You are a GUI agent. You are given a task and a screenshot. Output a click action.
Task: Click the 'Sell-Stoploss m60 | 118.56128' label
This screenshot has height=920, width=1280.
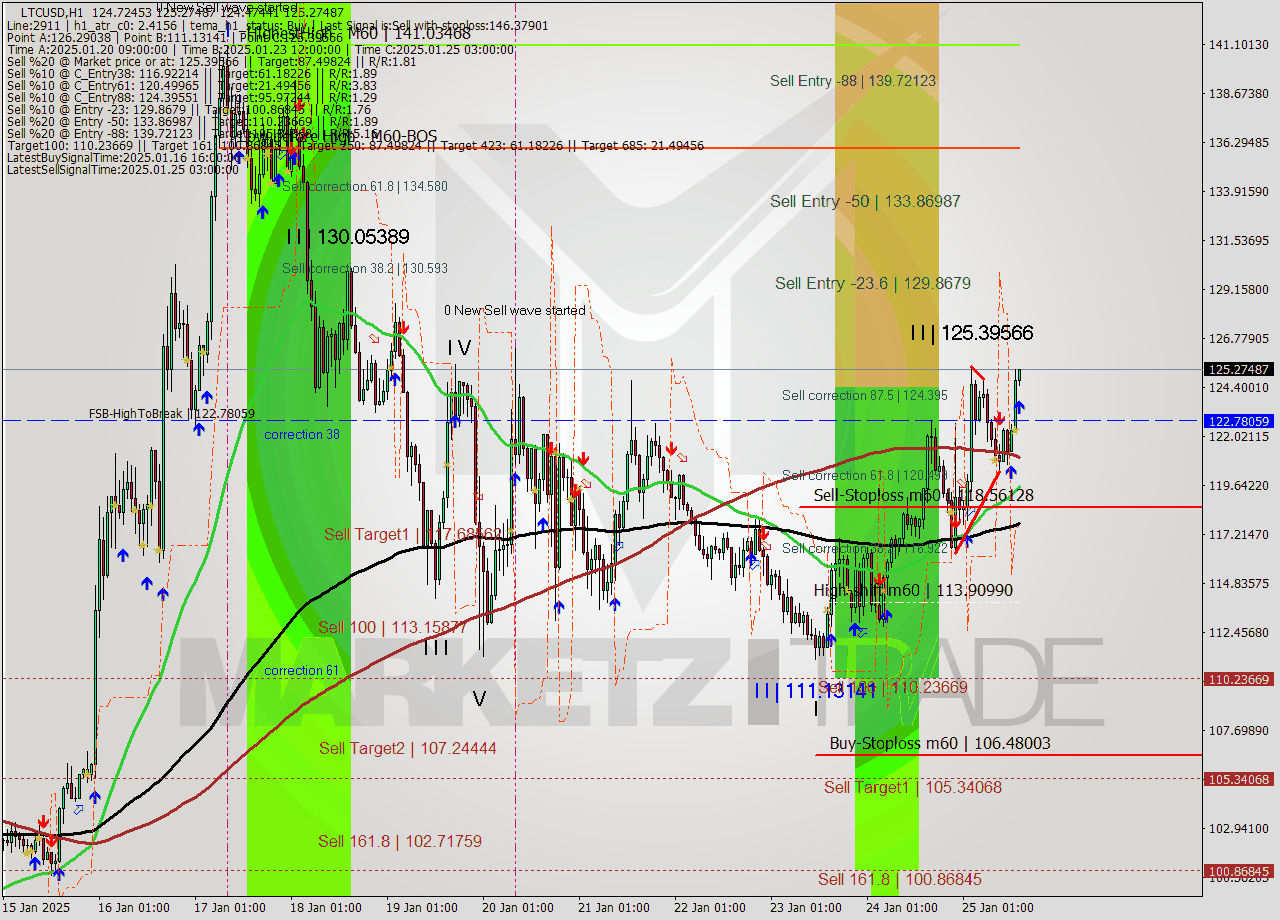pos(923,495)
